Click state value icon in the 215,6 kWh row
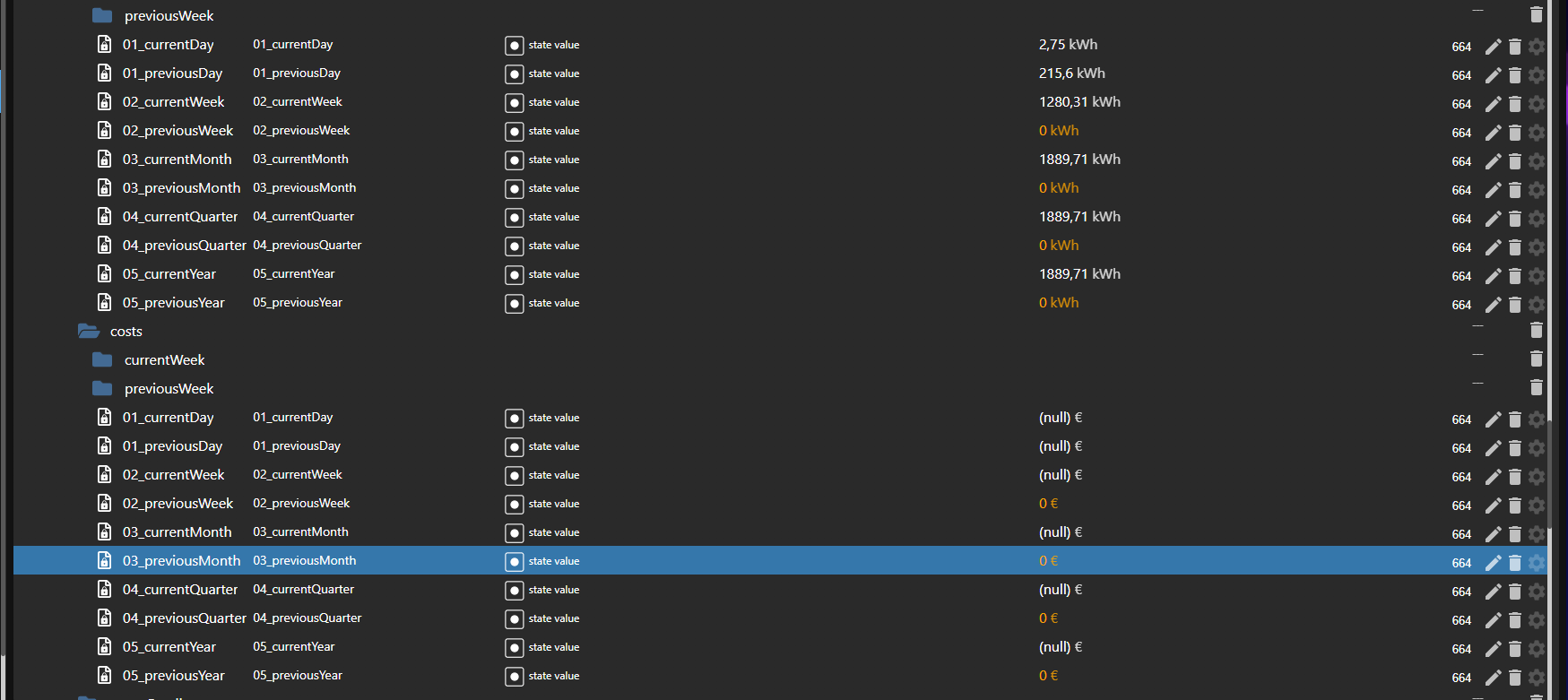The width and height of the screenshot is (1568, 700). click(514, 74)
